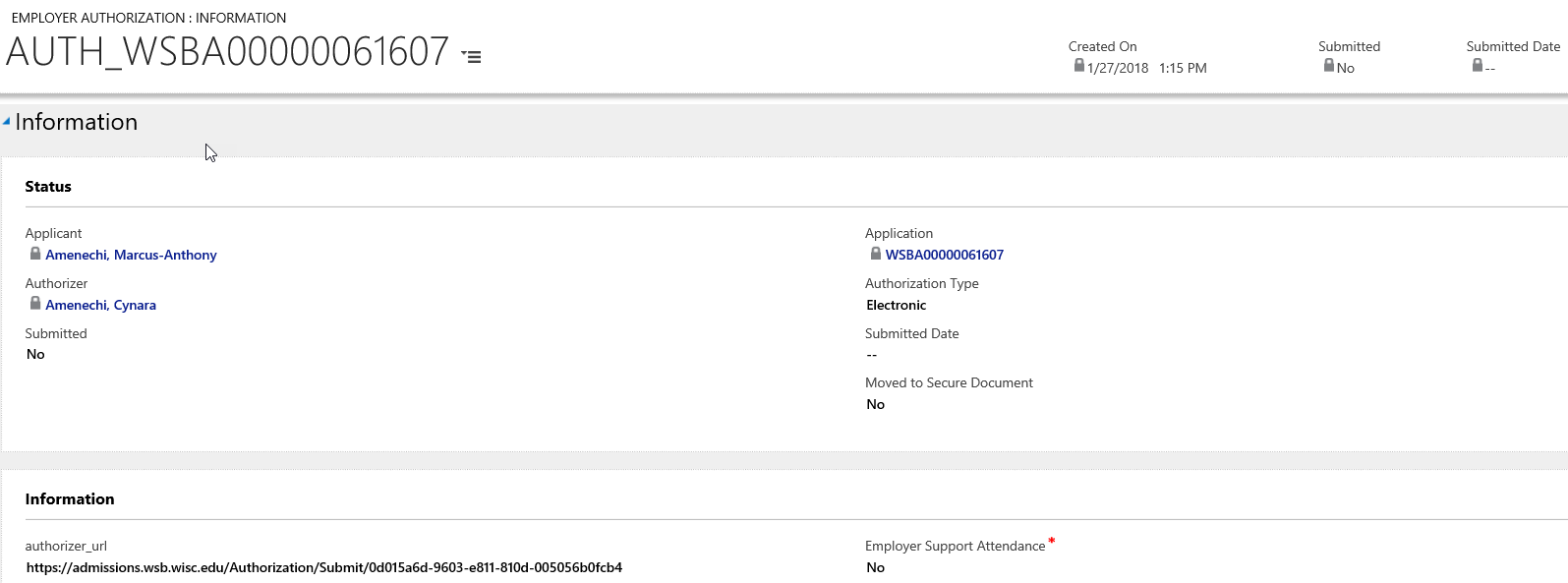Click the lock icon before WSBA00000061607 application link
The height and width of the screenshot is (583, 1568).
[876, 254]
